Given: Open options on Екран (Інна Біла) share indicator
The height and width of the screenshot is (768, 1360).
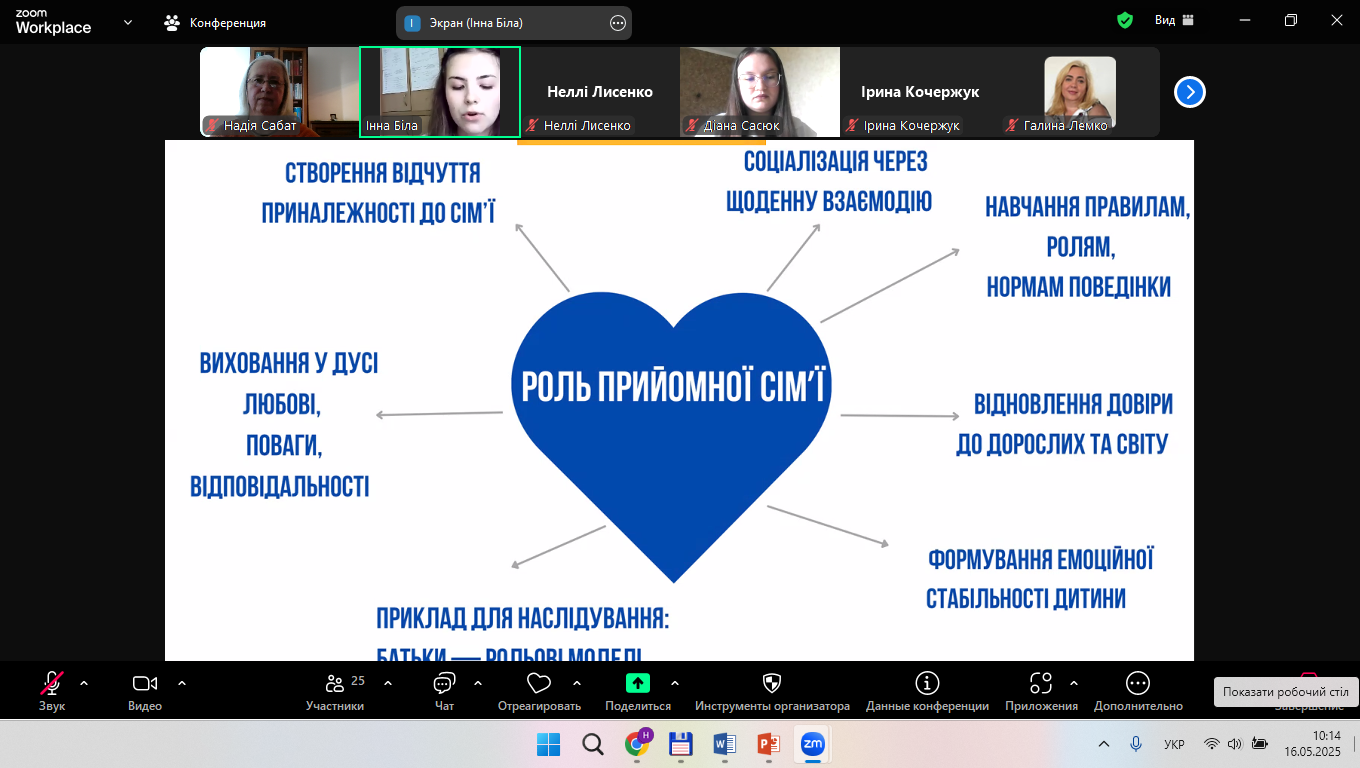Looking at the screenshot, I should (x=617, y=23).
